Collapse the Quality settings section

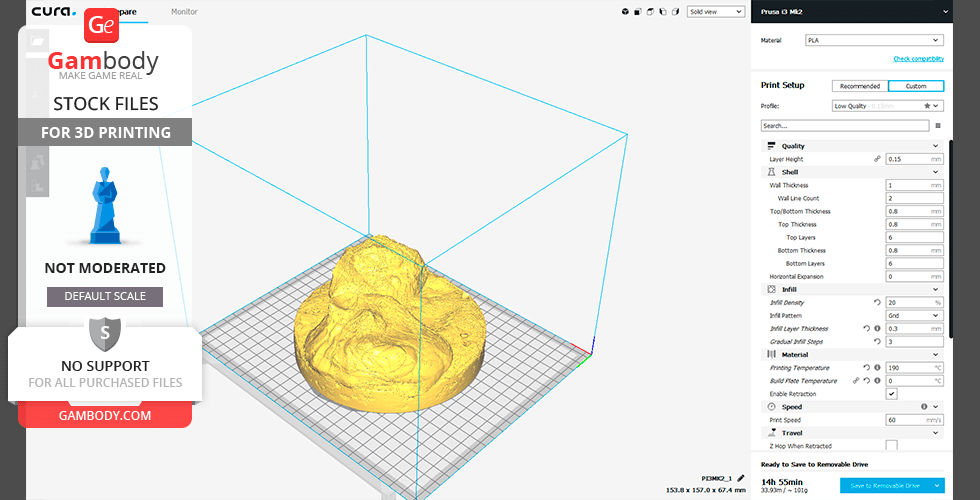coord(935,146)
